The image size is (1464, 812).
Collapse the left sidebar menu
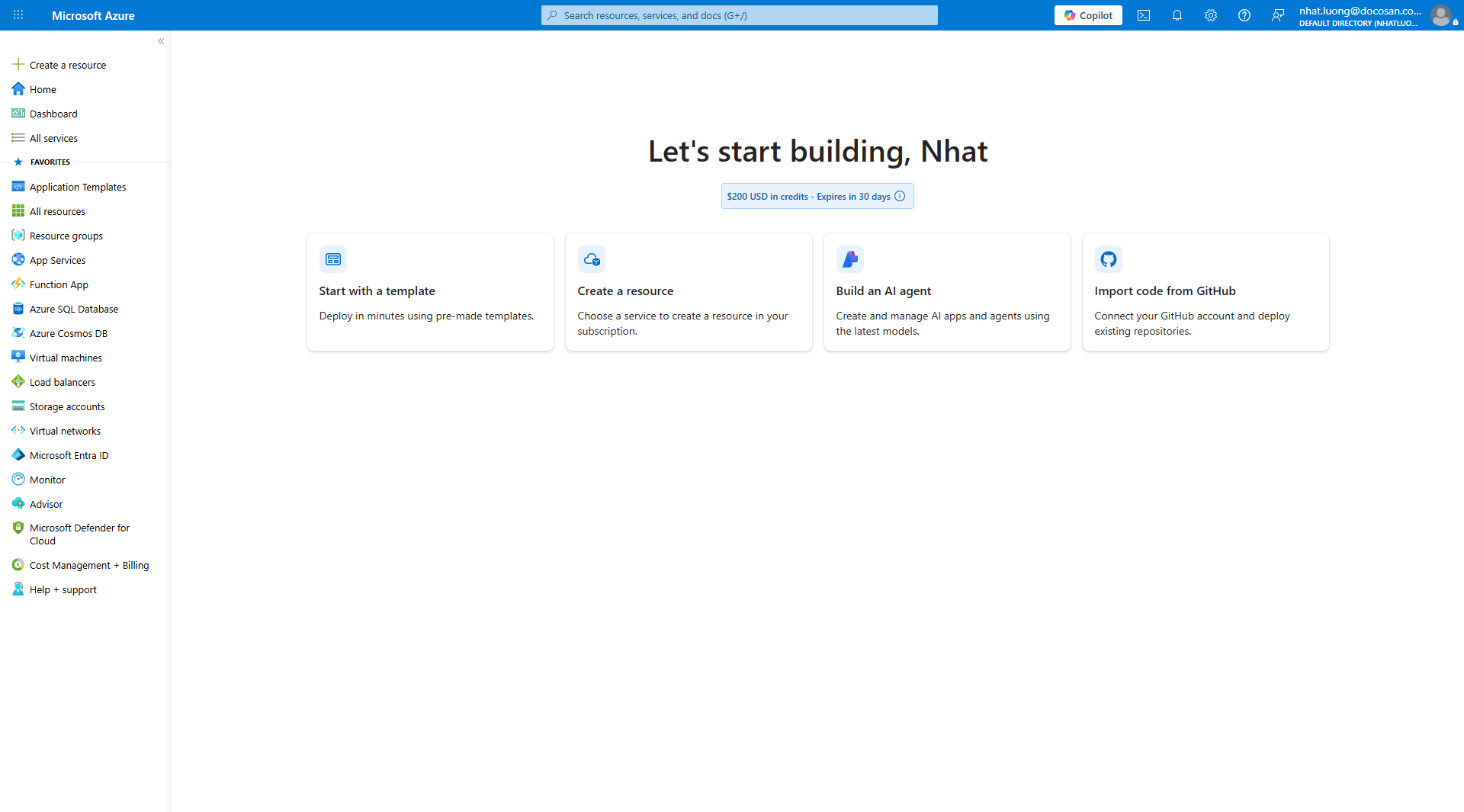coord(161,41)
